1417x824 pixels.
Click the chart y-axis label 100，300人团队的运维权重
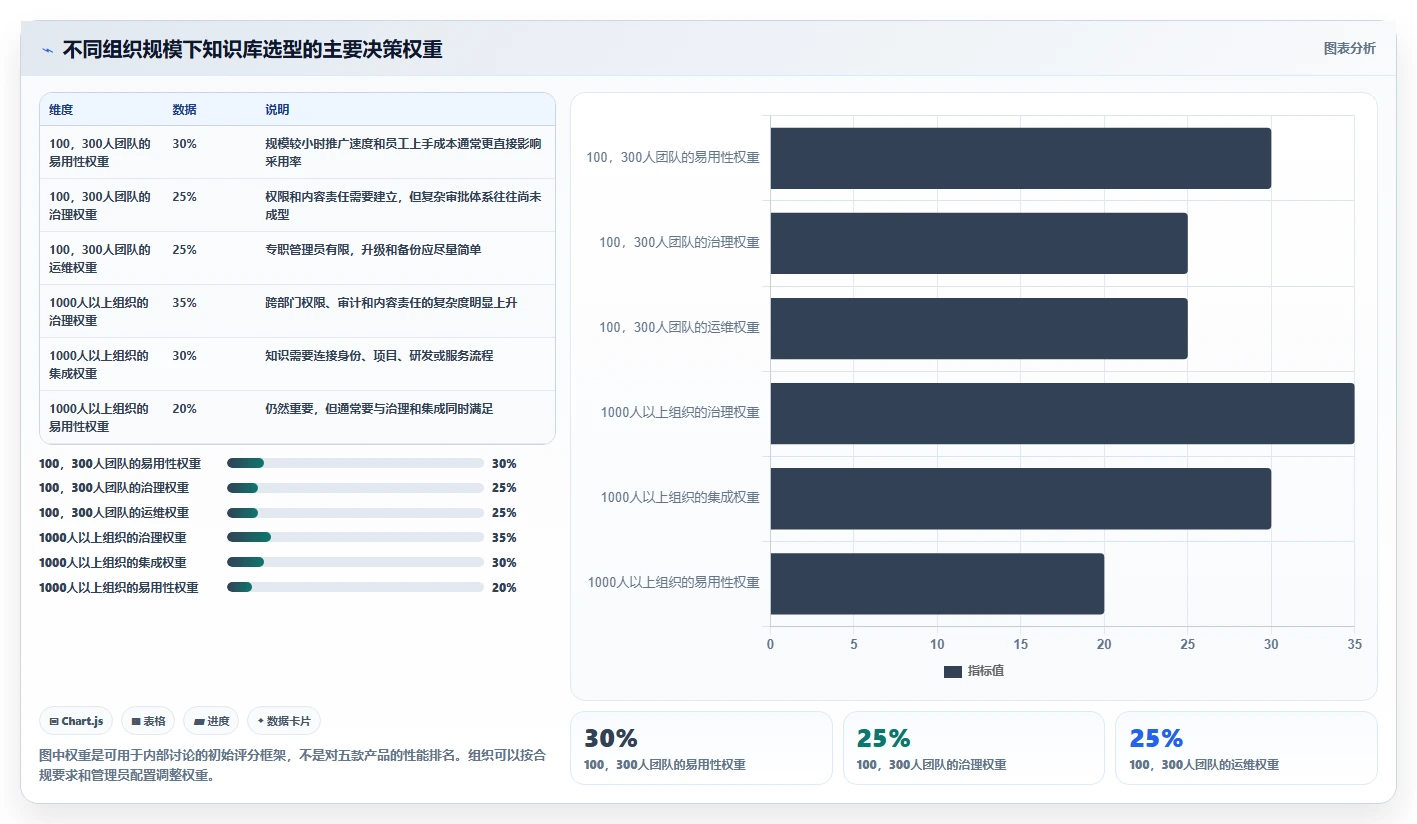(x=680, y=327)
